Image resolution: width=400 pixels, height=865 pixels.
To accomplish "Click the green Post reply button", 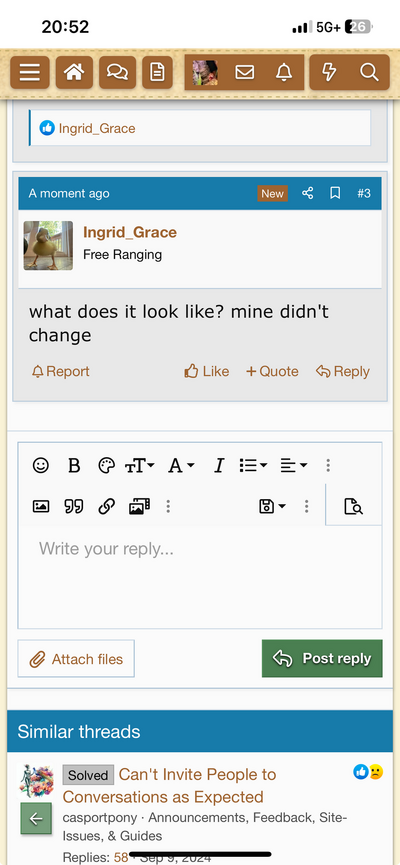I will (322, 658).
